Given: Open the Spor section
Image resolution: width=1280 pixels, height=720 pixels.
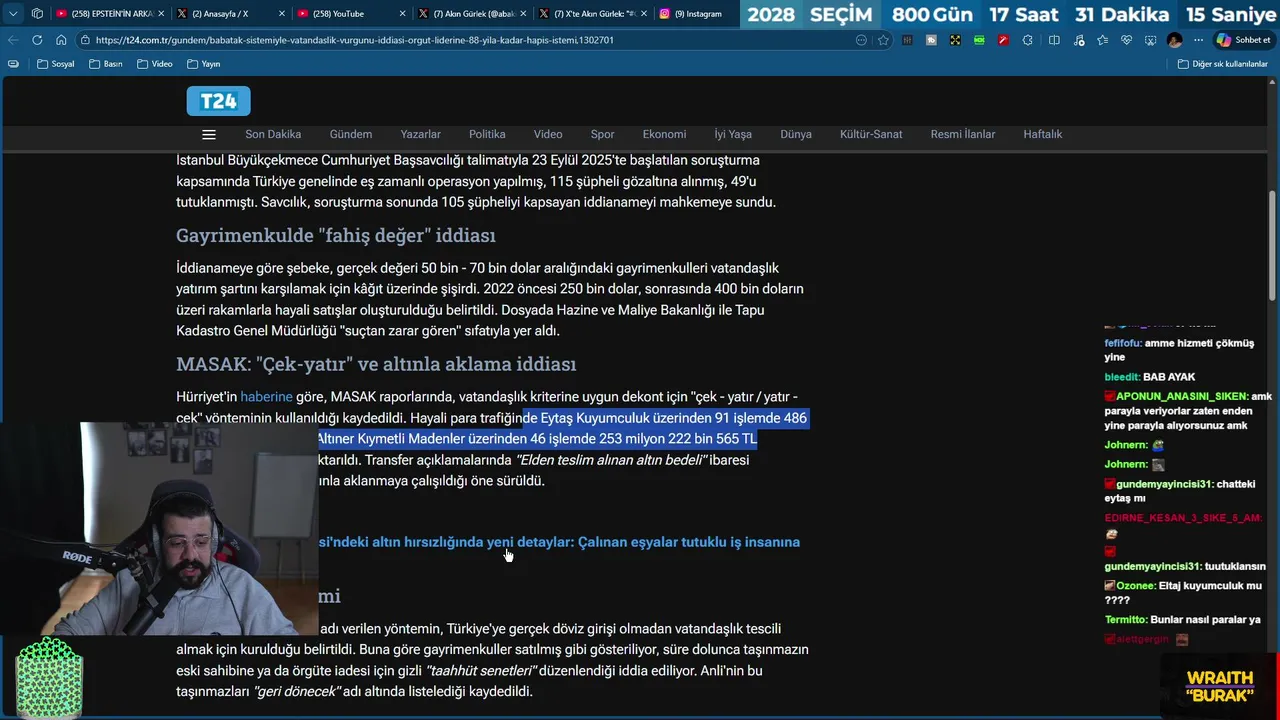Looking at the screenshot, I should (603, 134).
